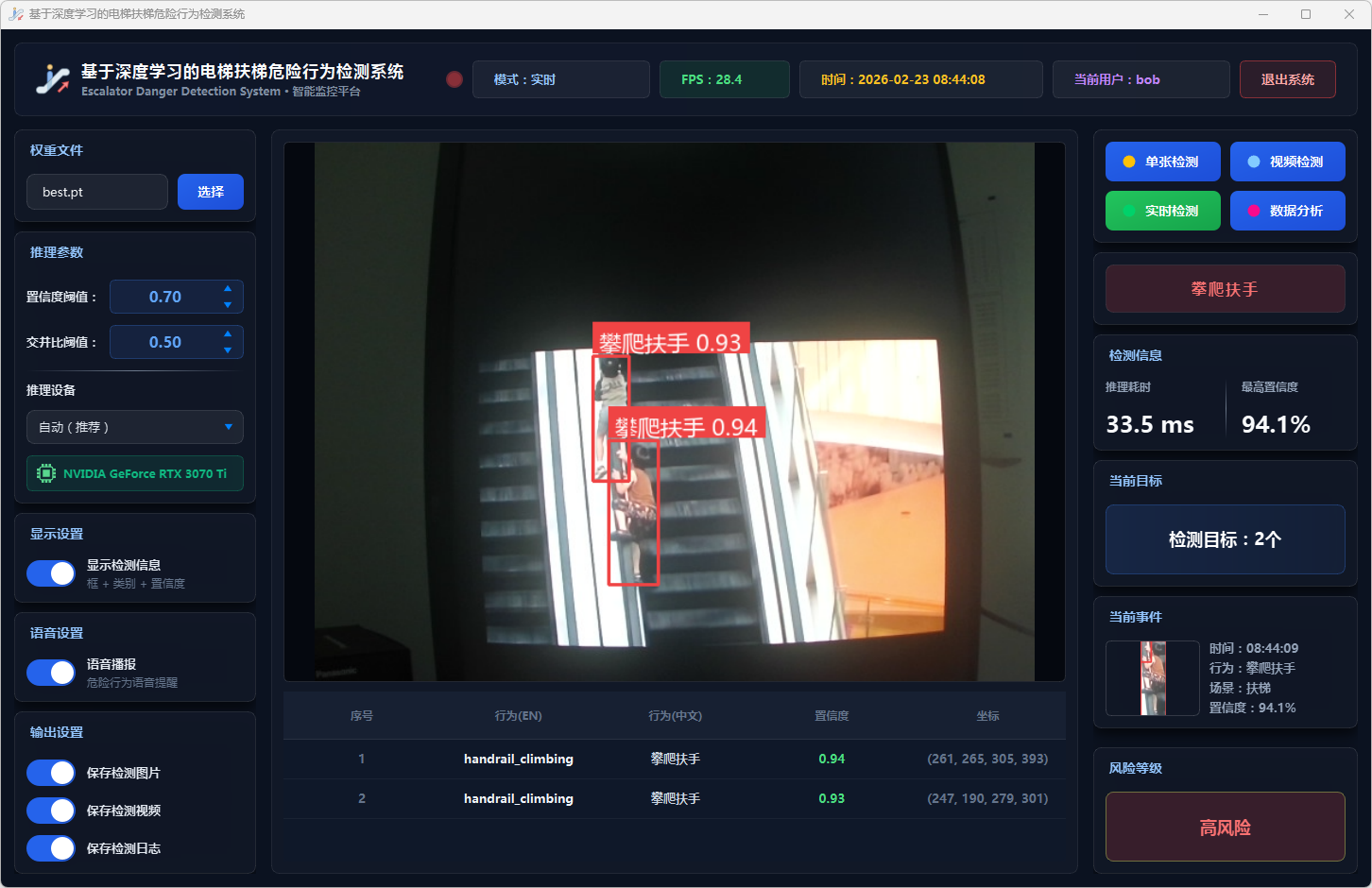
Task: Click the red recording status indicator dot
Action: 454,79
